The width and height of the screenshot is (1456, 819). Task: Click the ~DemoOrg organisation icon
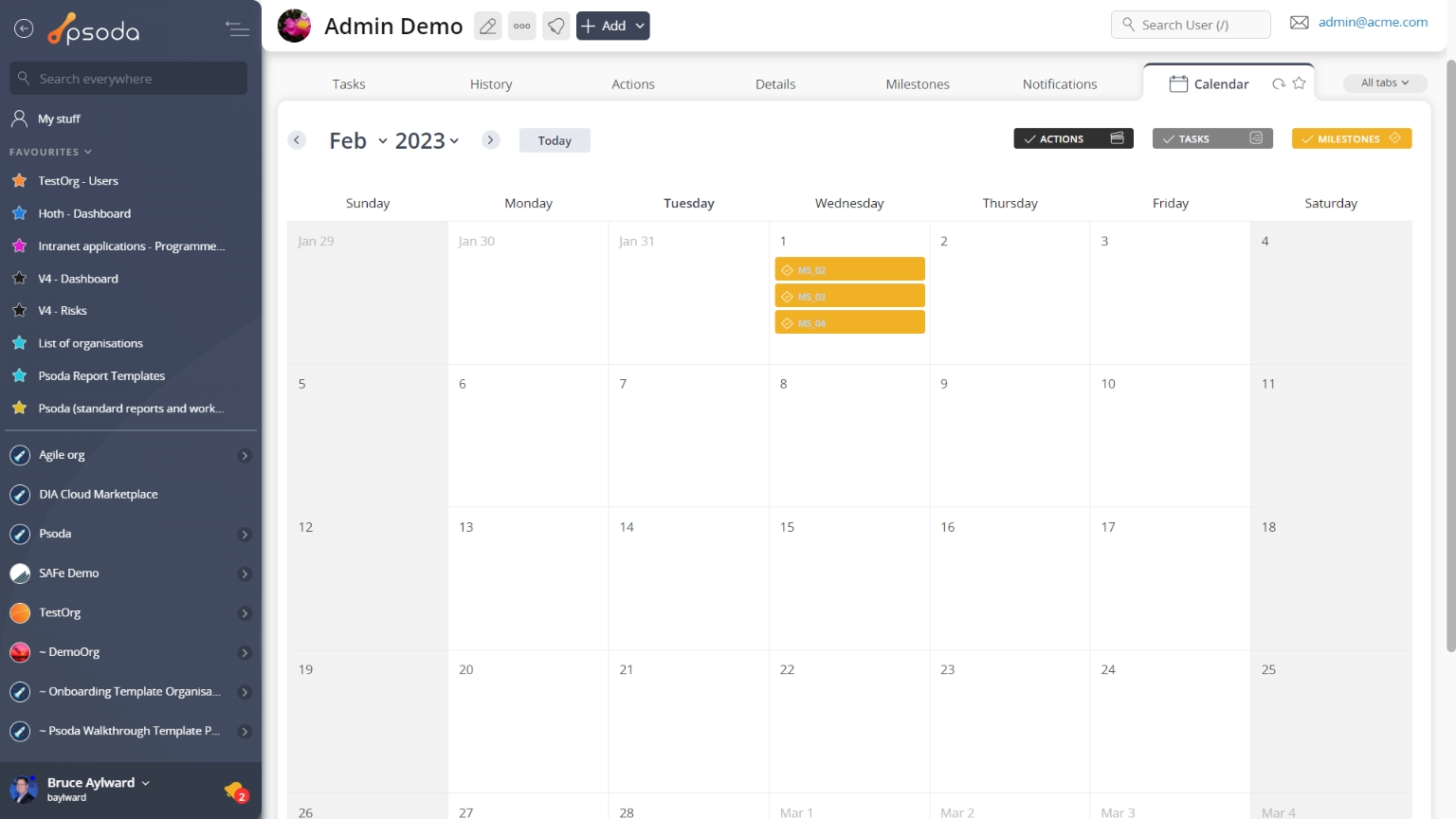point(20,652)
